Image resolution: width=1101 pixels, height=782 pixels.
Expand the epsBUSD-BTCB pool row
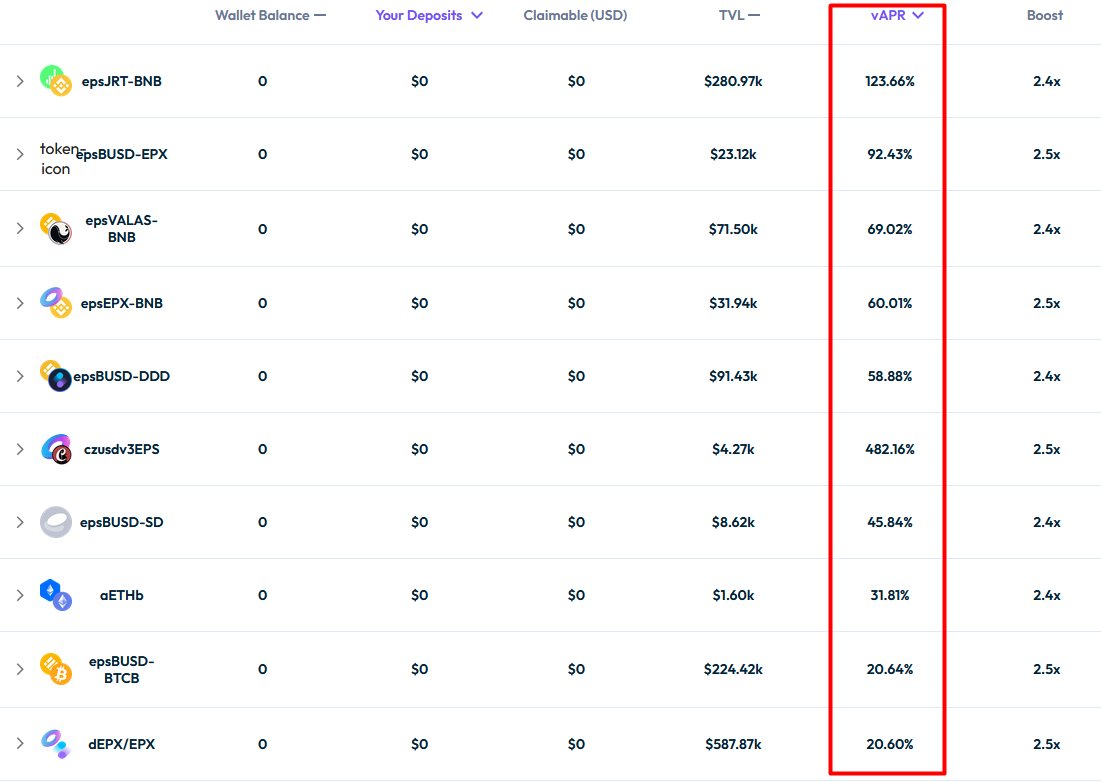20,668
